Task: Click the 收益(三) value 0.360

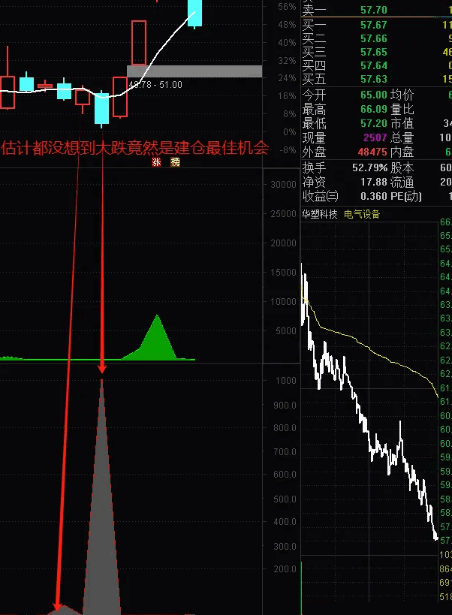Action: pos(374,196)
